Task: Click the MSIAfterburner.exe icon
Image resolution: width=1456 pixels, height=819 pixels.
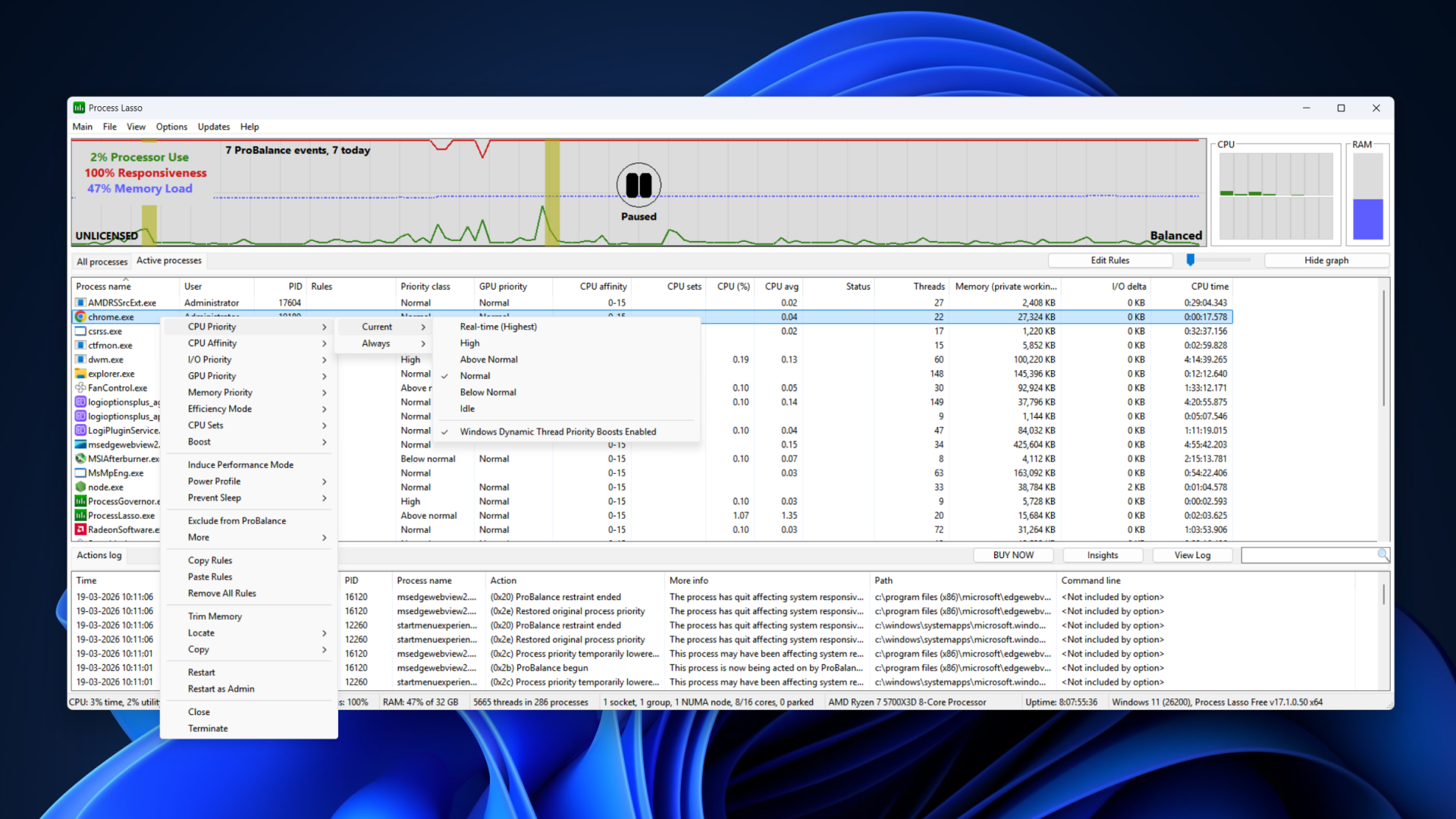Action: coord(80,459)
